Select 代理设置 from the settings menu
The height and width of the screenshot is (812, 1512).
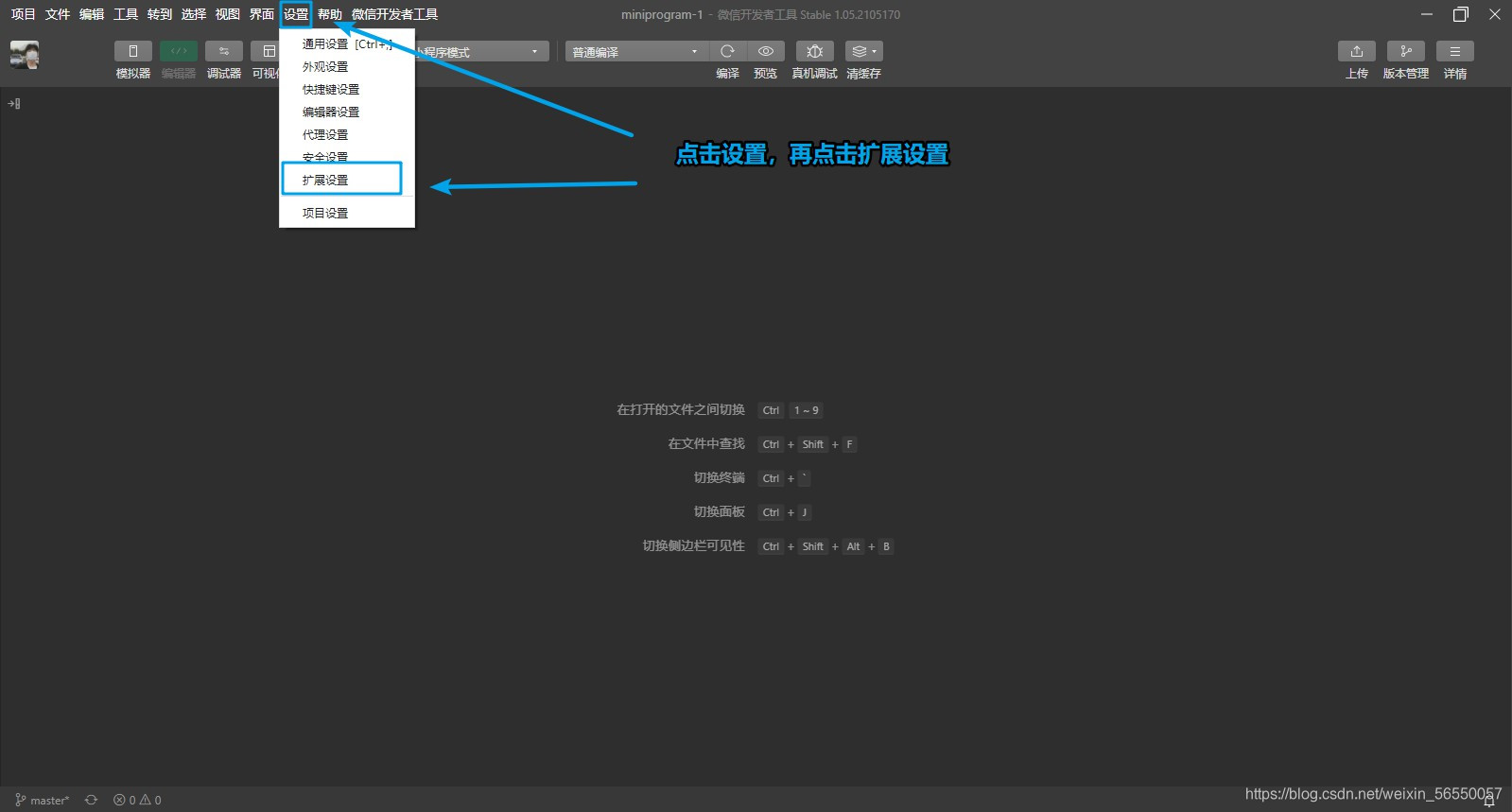tap(347, 135)
